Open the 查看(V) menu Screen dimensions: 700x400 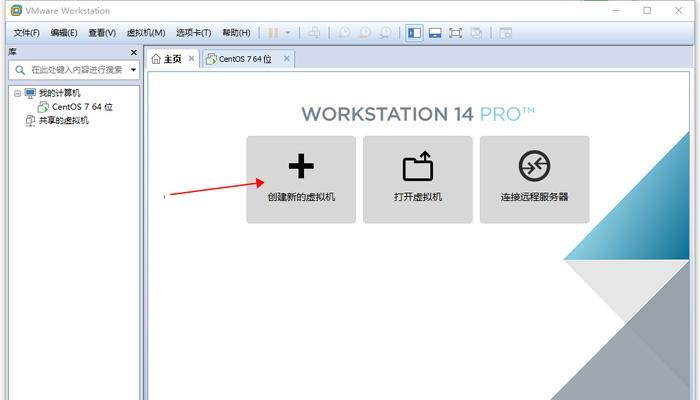tap(102, 33)
